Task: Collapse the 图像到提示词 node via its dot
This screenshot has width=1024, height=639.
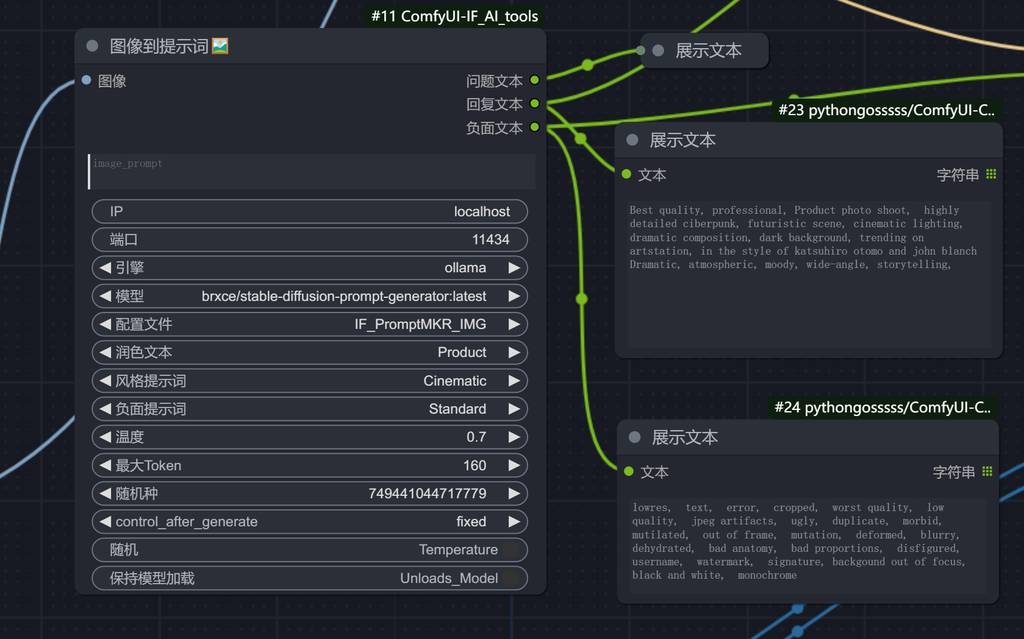Action: pyautogui.click(x=93, y=46)
